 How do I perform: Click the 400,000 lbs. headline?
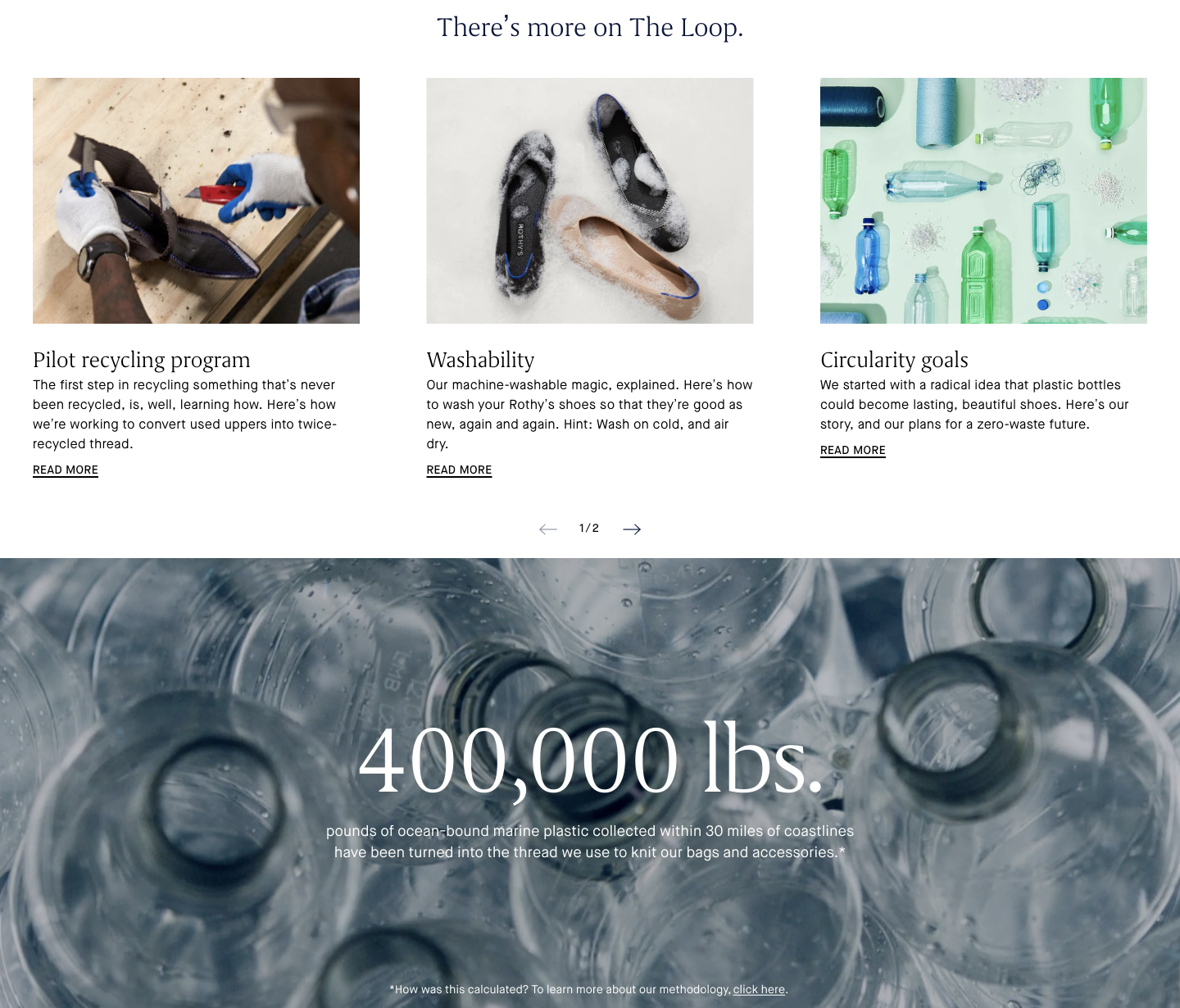pos(590,758)
